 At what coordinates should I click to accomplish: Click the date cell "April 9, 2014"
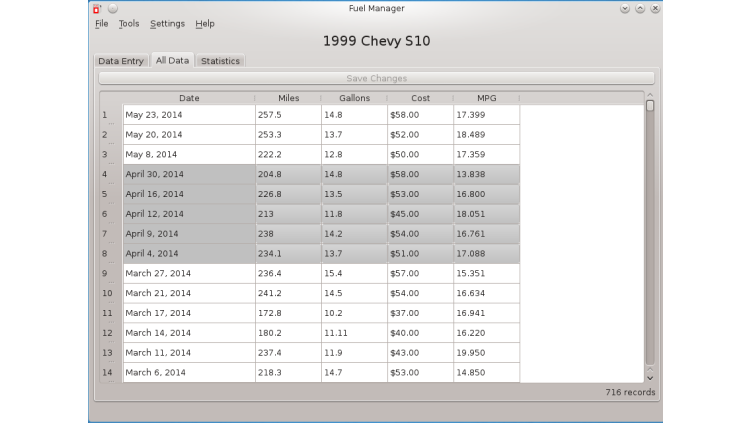point(189,234)
